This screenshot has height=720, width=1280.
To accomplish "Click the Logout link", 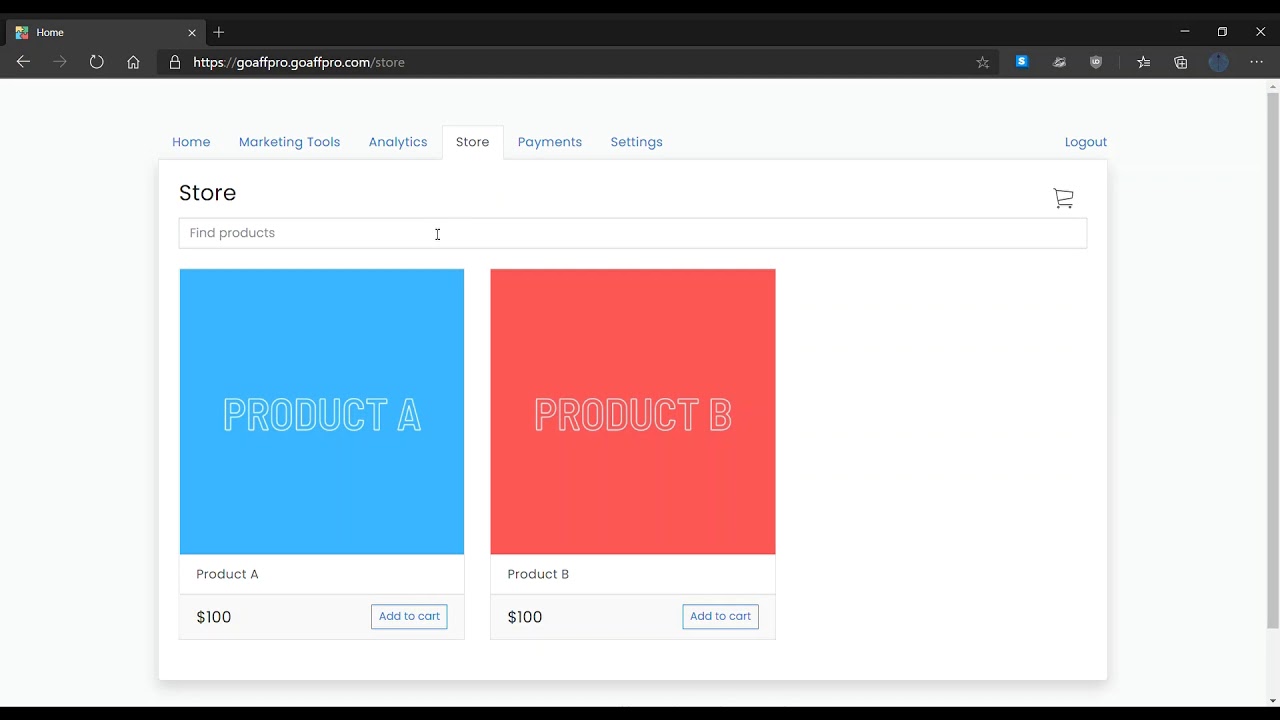I will pyautogui.click(x=1086, y=142).
